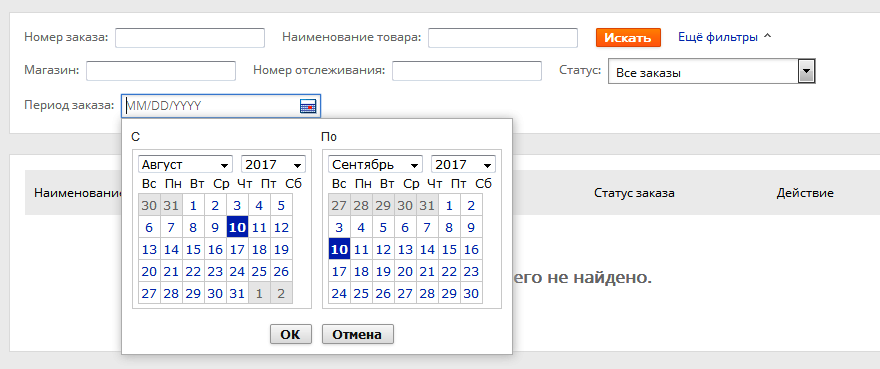Select August 6 in the С calendar
Viewport: 880px width, 369px height.
149,227
